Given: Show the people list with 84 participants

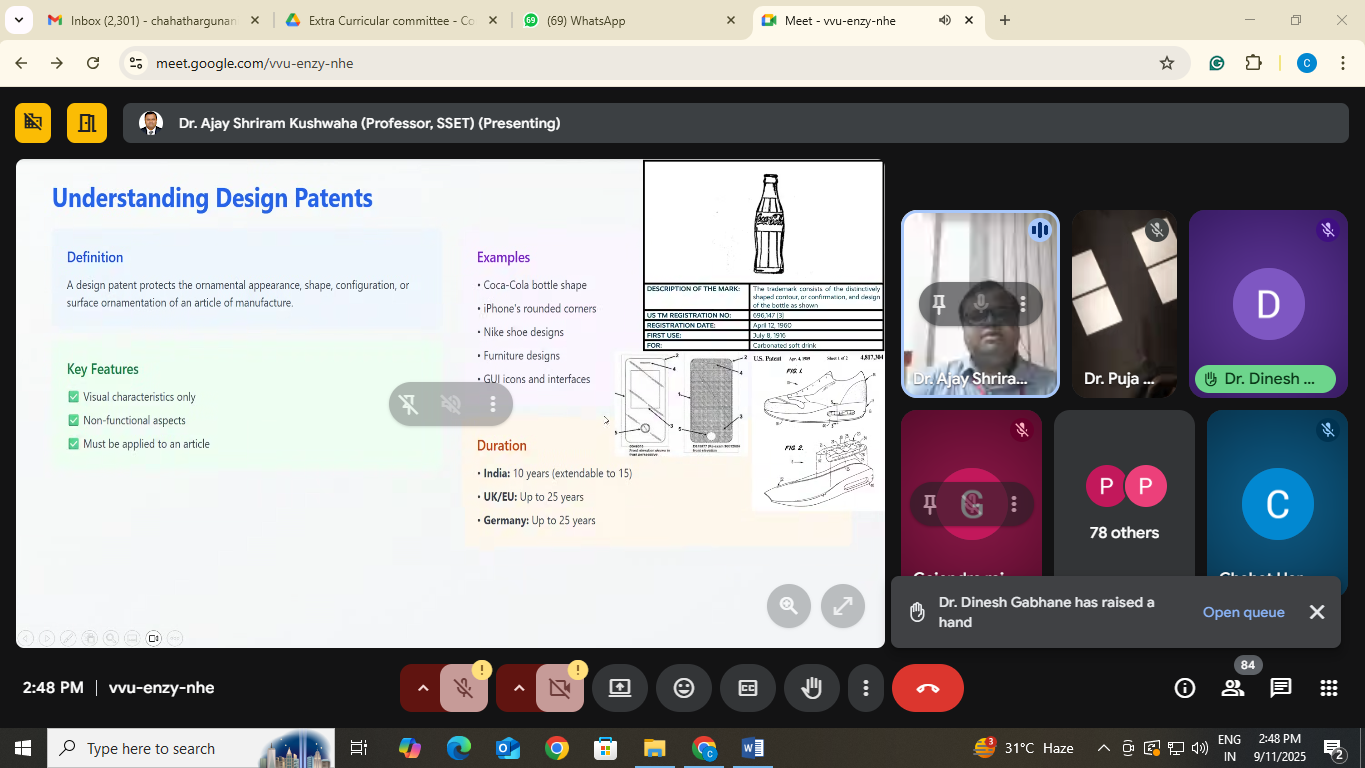Looking at the screenshot, I should click(x=1233, y=688).
